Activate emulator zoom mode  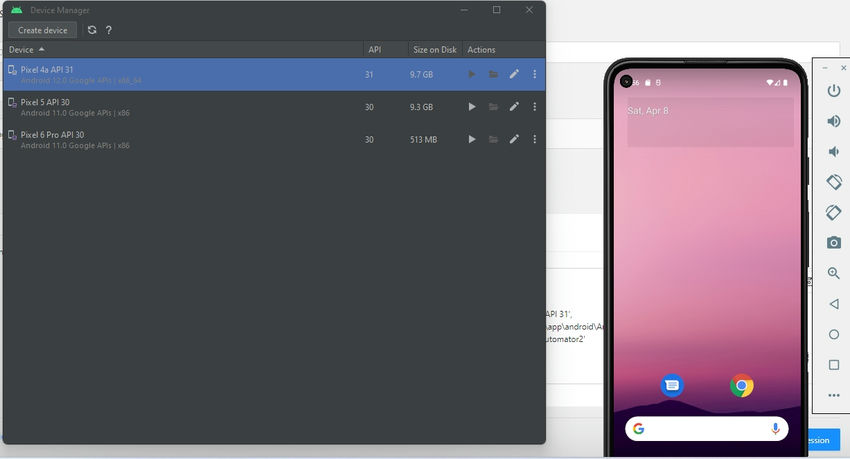(x=834, y=273)
